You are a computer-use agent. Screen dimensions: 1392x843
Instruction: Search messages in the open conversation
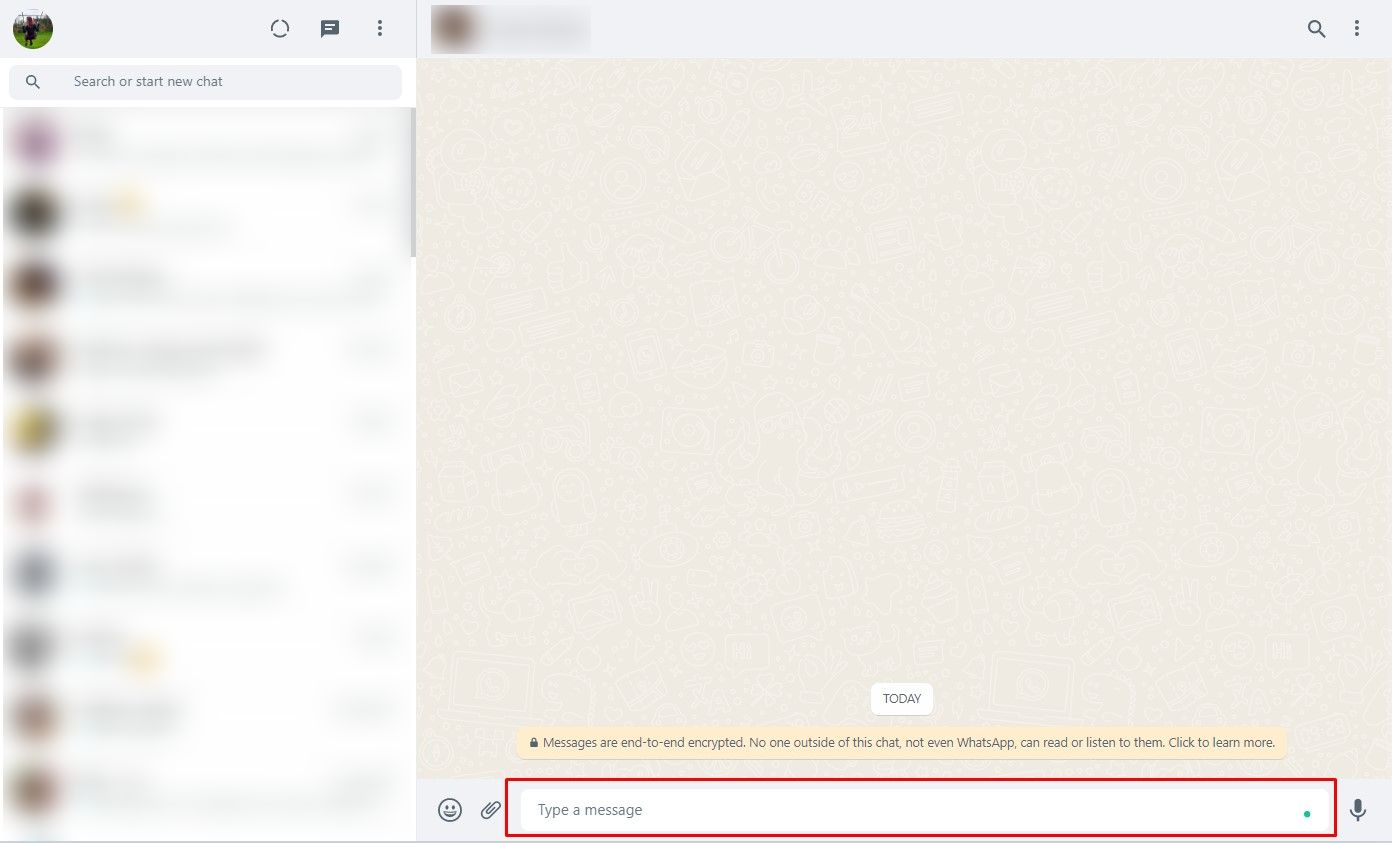[1317, 29]
